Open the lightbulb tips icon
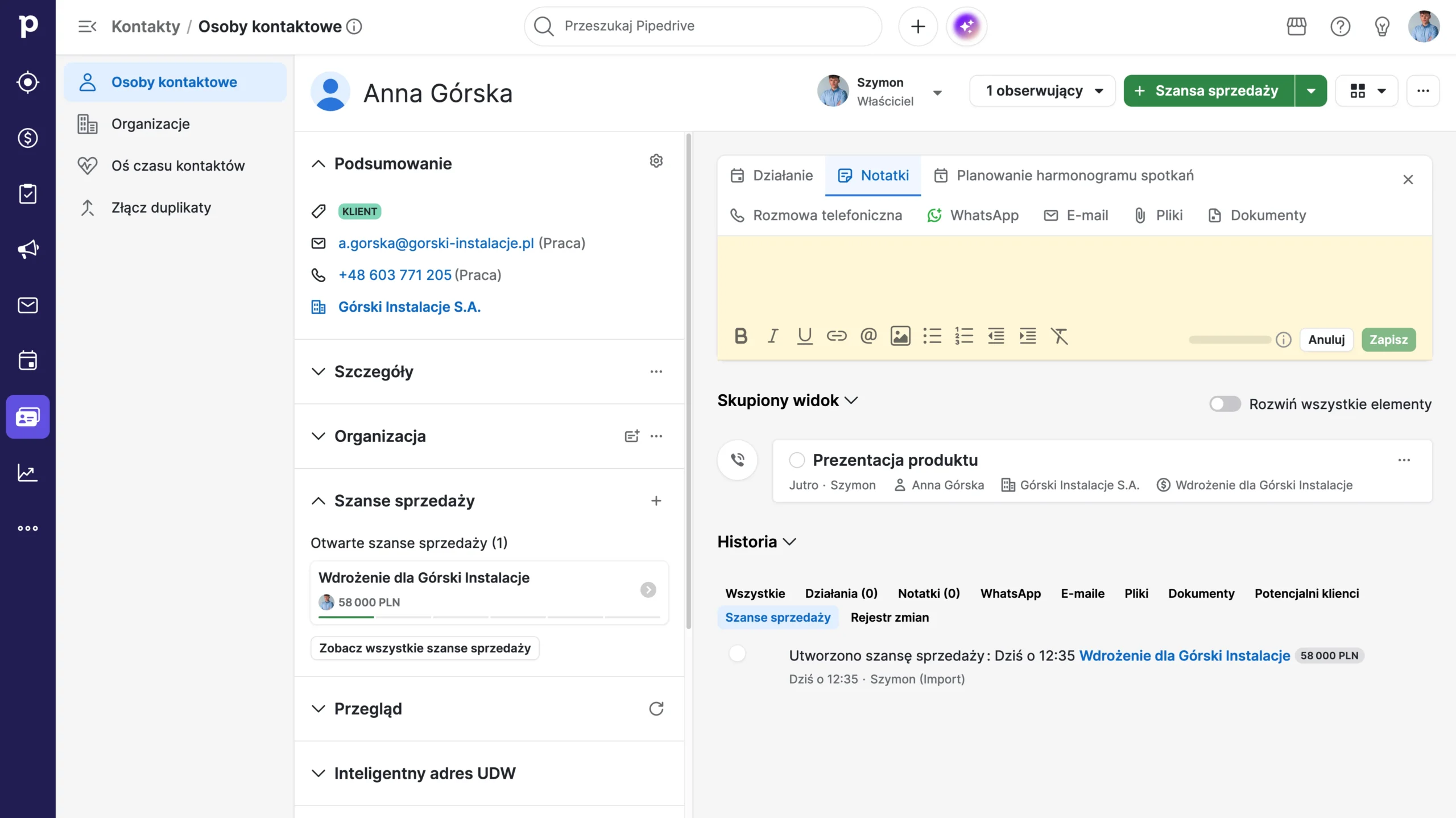Screen dimensions: 1456x818 point(1381,26)
